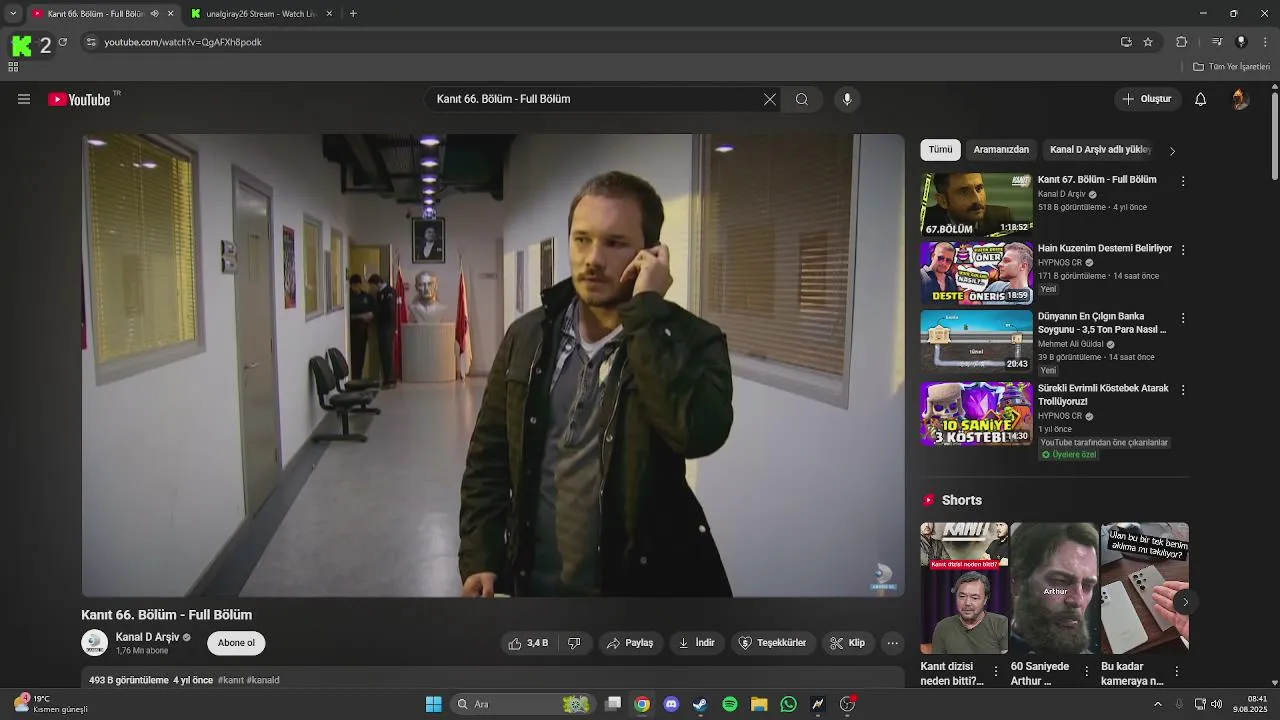The width and height of the screenshot is (1280, 720).
Task: Open options for Dünyanın En Çılgın Banka Soygunu
Action: coord(1183,318)
